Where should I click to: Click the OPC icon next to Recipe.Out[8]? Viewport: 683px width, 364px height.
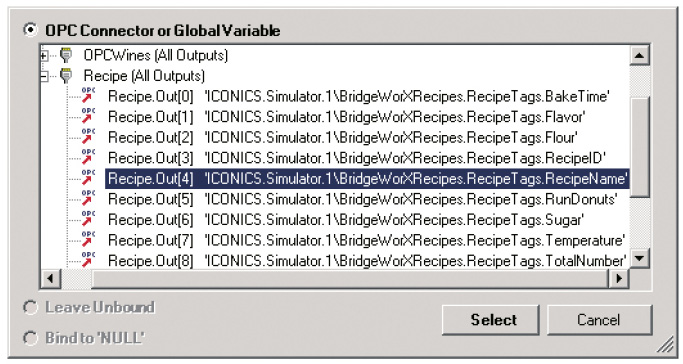88,260
